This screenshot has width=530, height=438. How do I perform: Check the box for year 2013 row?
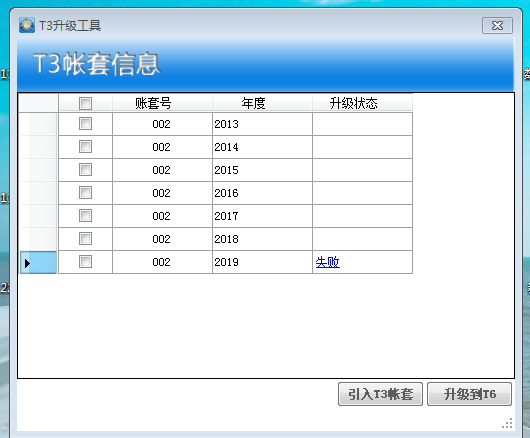click(x=85, y=124)
